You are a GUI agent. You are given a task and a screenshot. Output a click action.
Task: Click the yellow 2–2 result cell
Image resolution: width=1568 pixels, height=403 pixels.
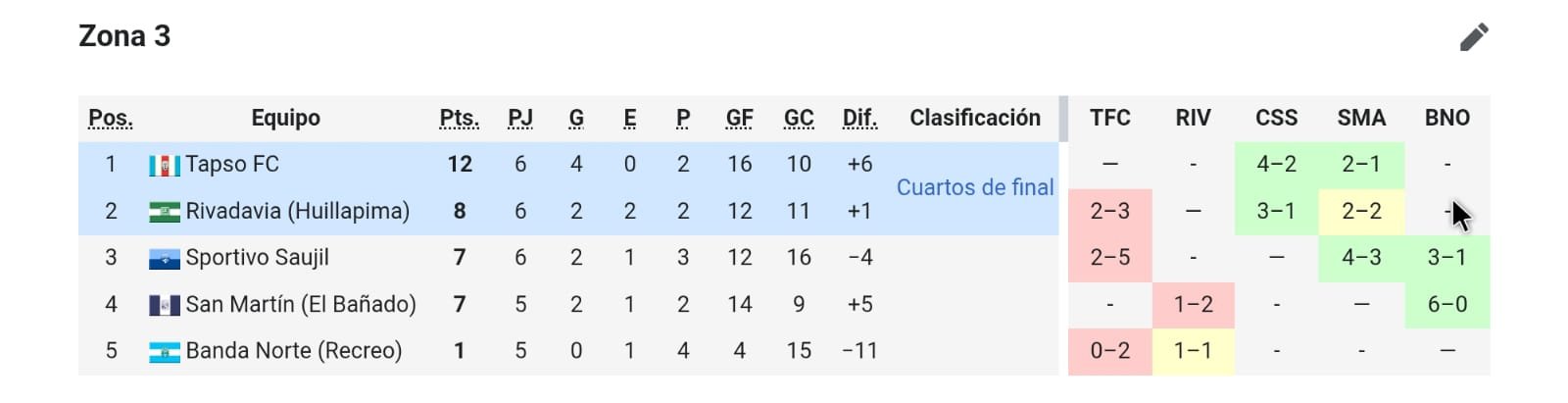click(1360, 211)
